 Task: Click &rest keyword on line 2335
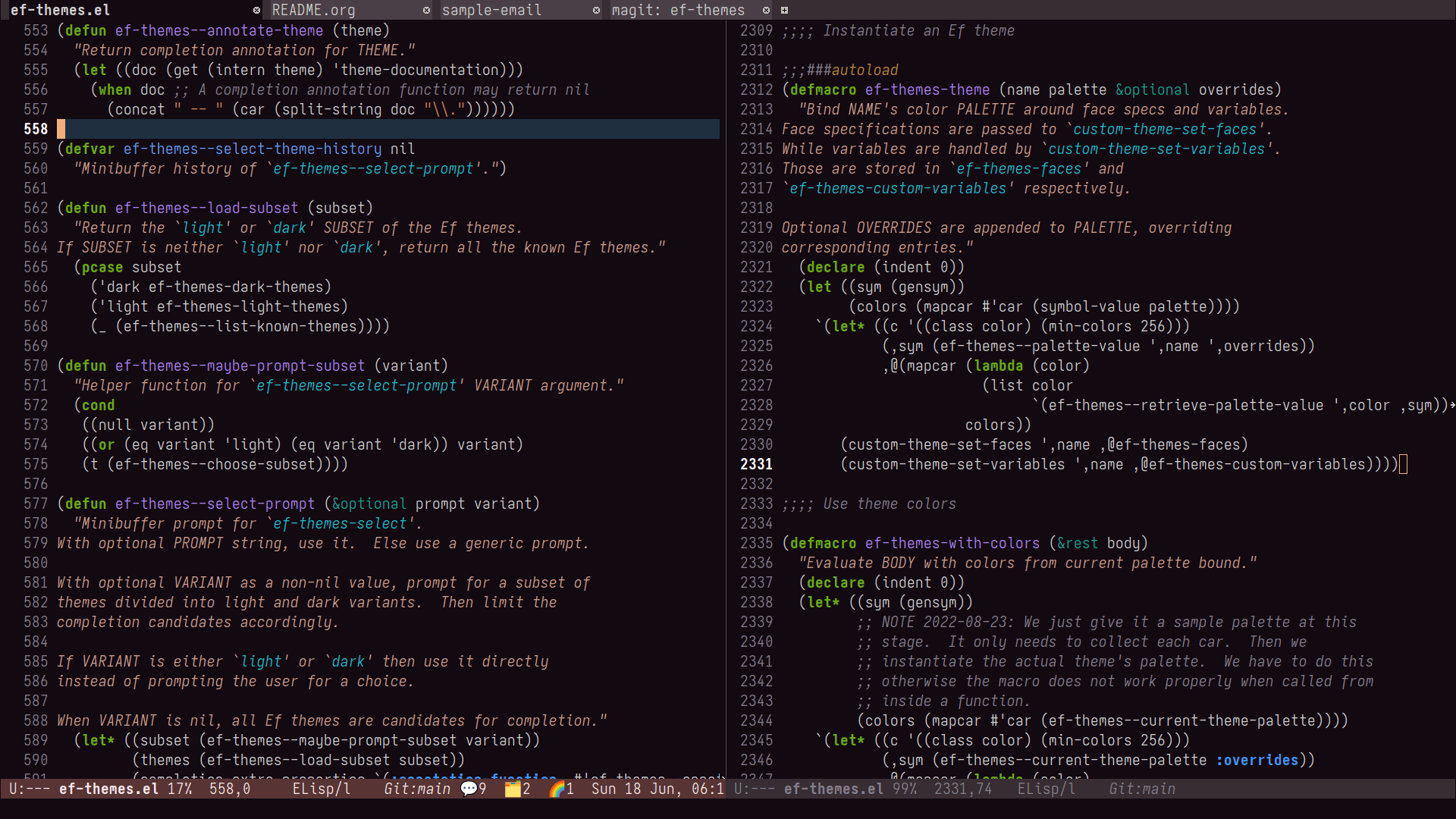pos(1078,543)
